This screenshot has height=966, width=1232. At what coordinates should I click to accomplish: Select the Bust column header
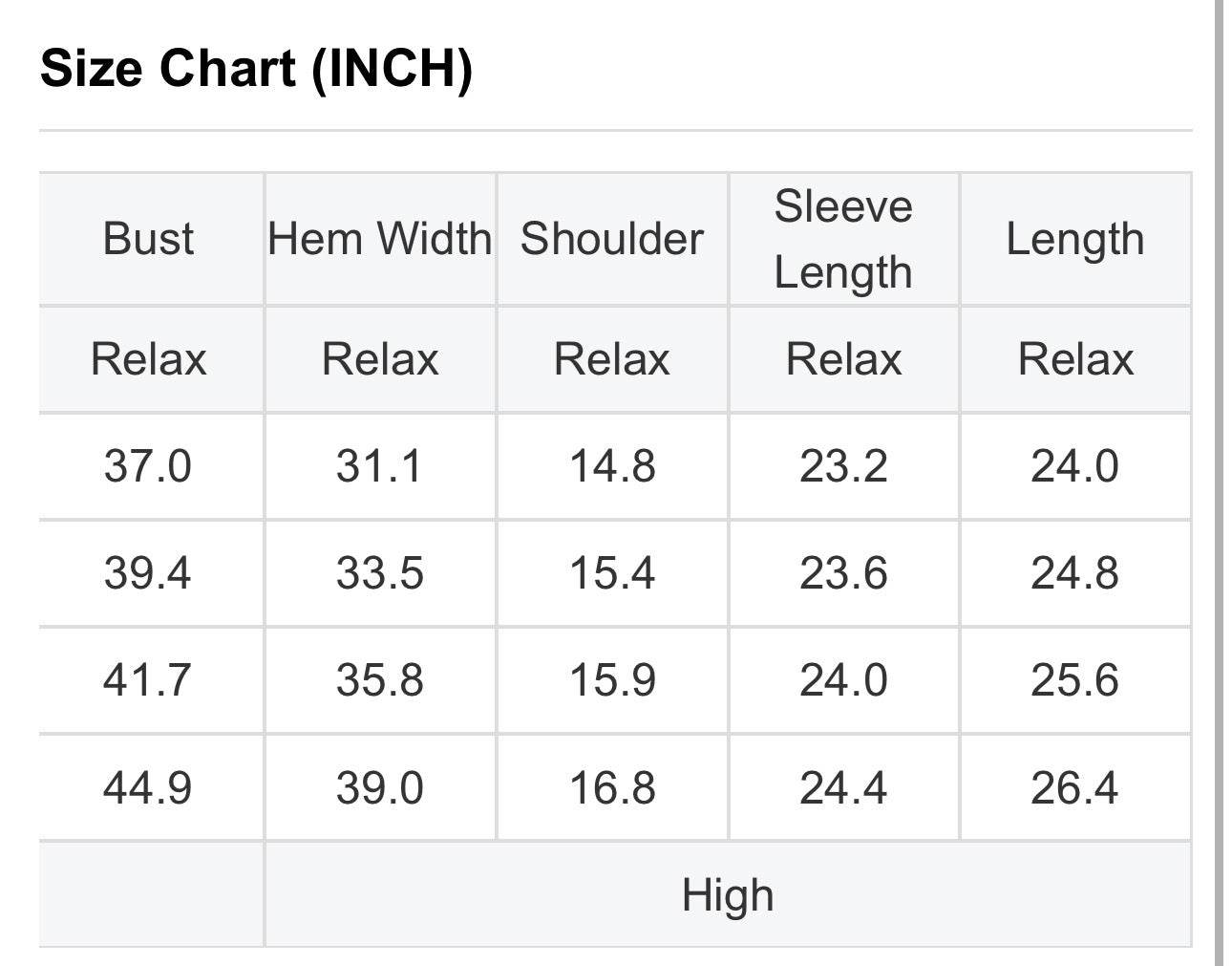coord(148,238)
